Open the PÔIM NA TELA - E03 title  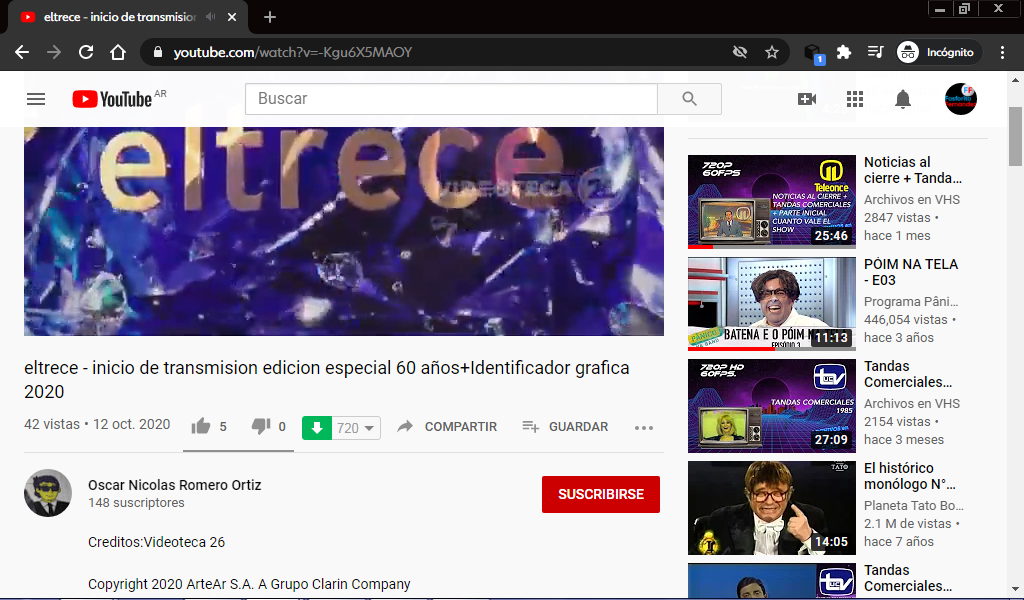pos(910,272)
